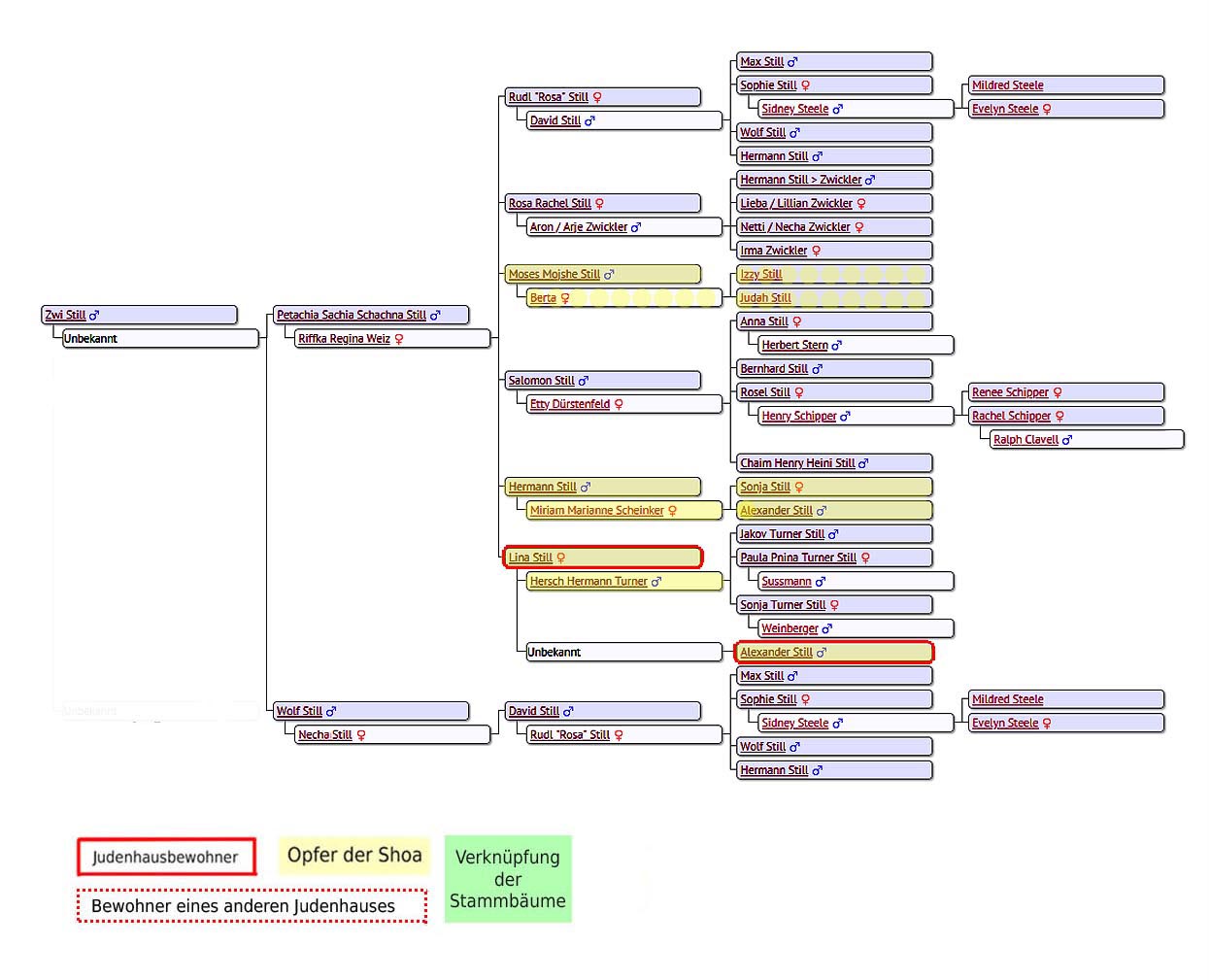Open the Weinberger spouse link

[x=790, y=628]
